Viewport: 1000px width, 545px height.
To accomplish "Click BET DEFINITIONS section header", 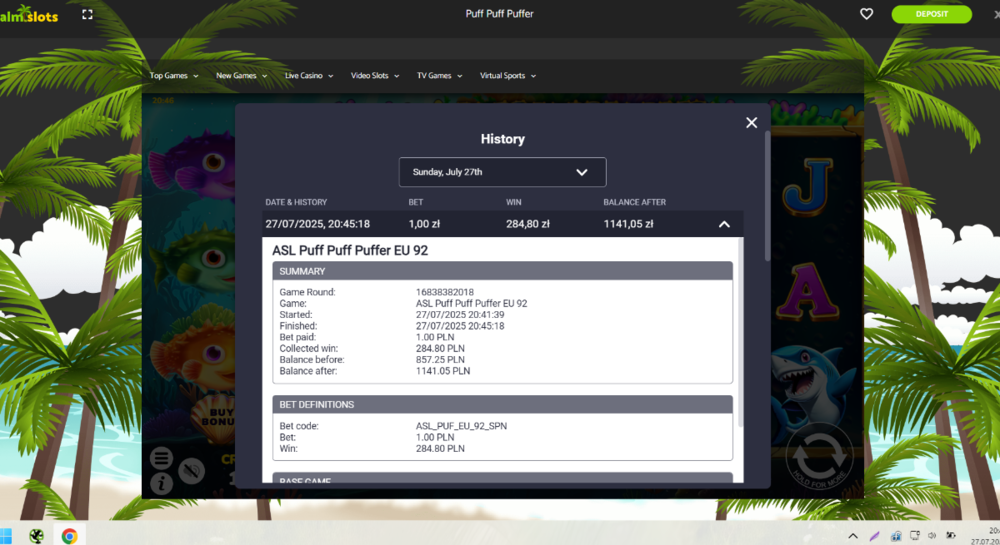I will [502, 405].
